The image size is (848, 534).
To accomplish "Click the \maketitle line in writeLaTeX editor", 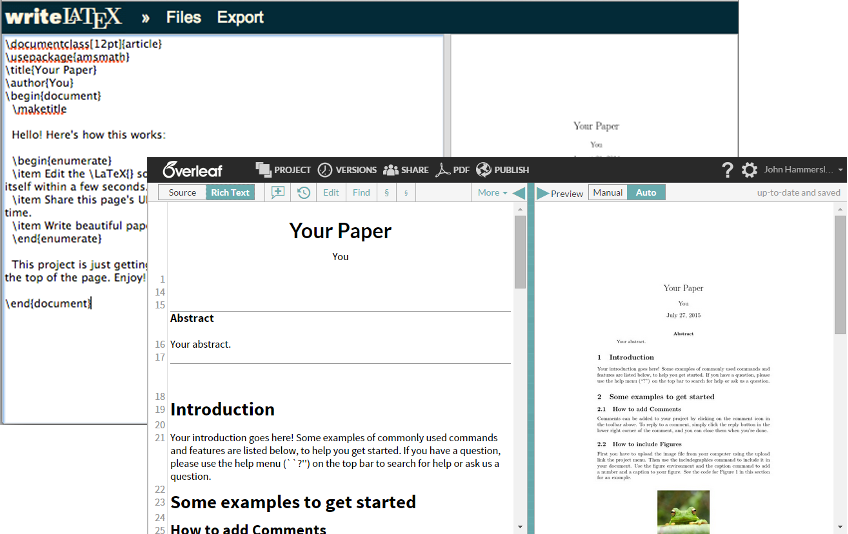I will pos(39,109).
